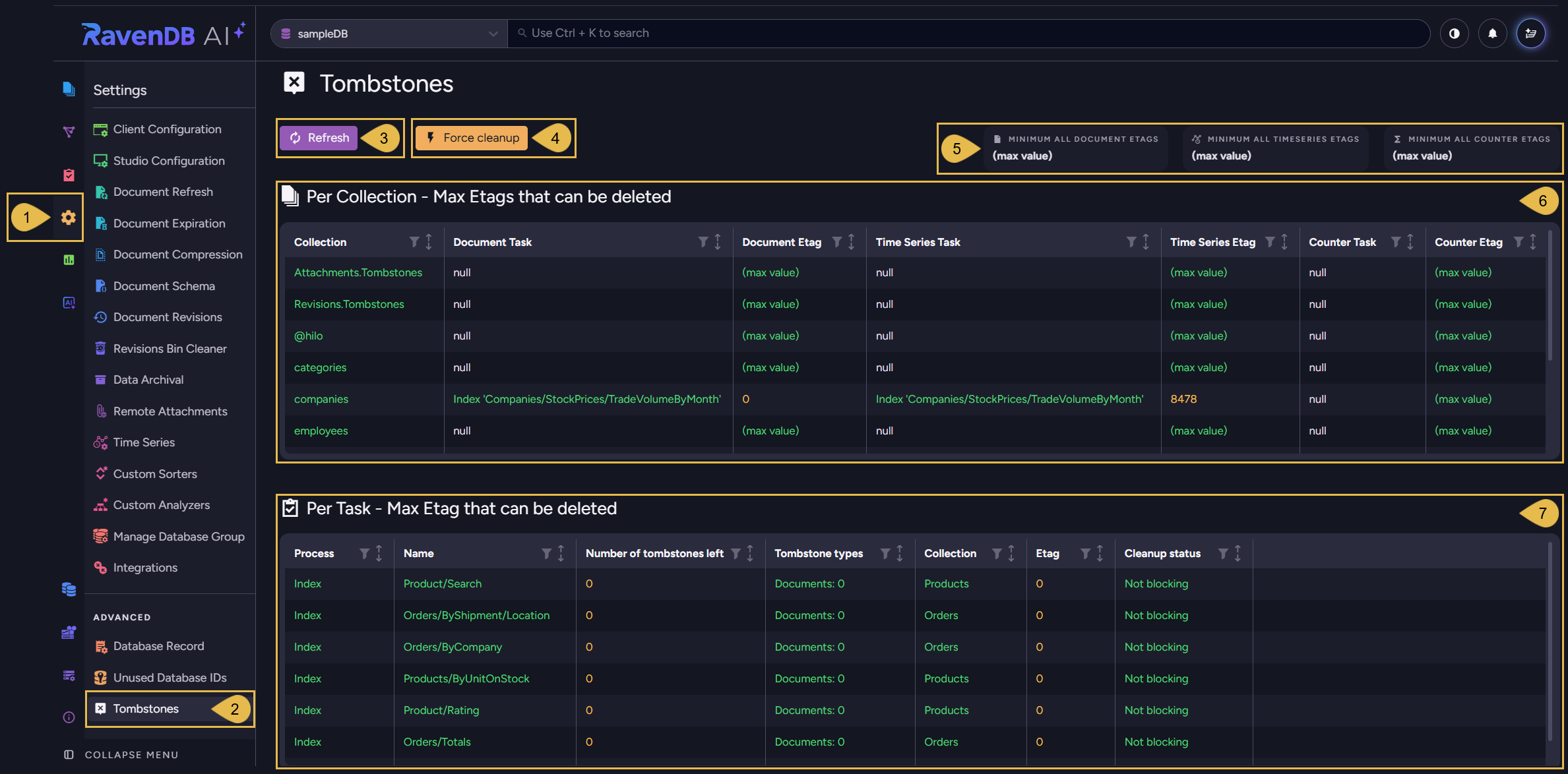Click the About info sidebar icon
The width and height of the screenshot is (1568, 774).
[x=69, y=717]
